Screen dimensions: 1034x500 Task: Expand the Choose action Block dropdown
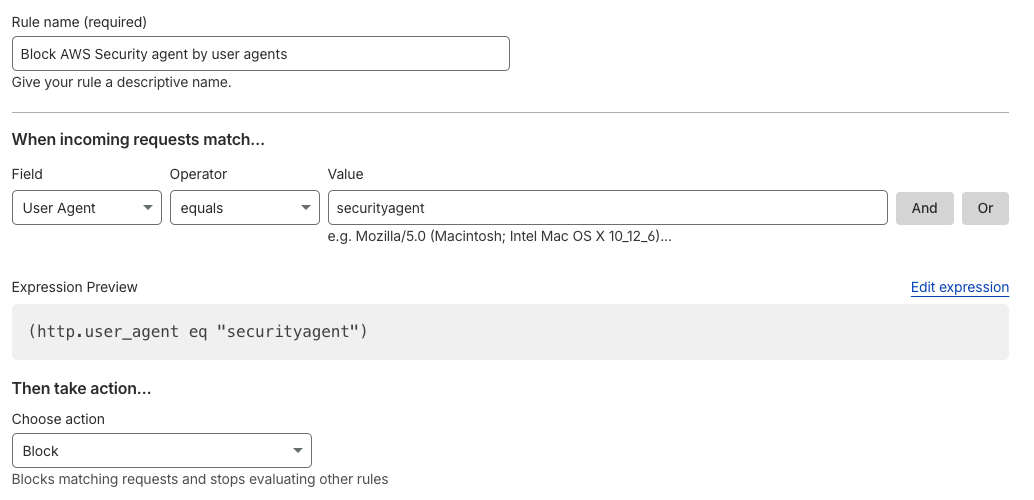[x=160, y=451]
